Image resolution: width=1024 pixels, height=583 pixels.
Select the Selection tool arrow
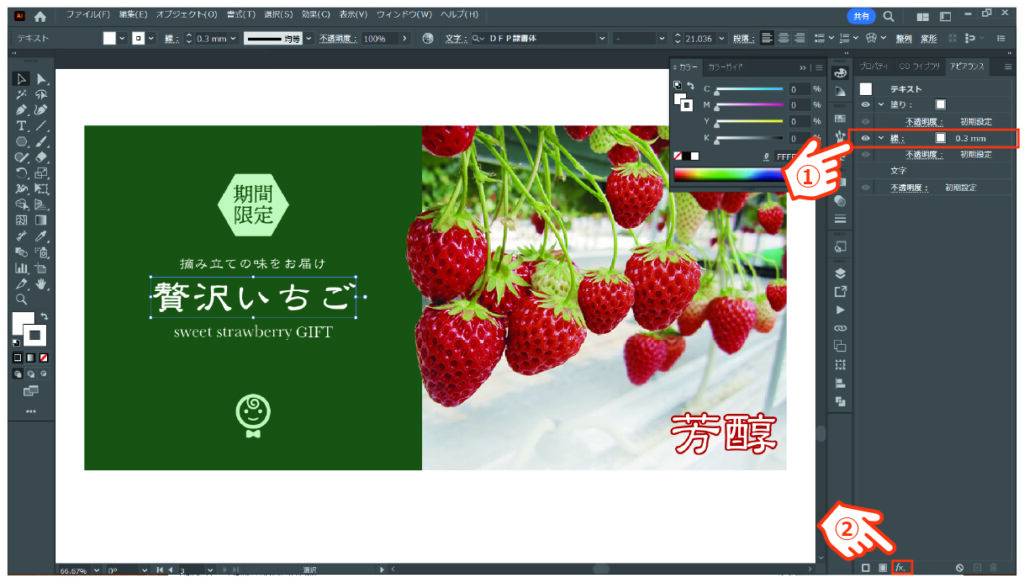click(21, 79)
